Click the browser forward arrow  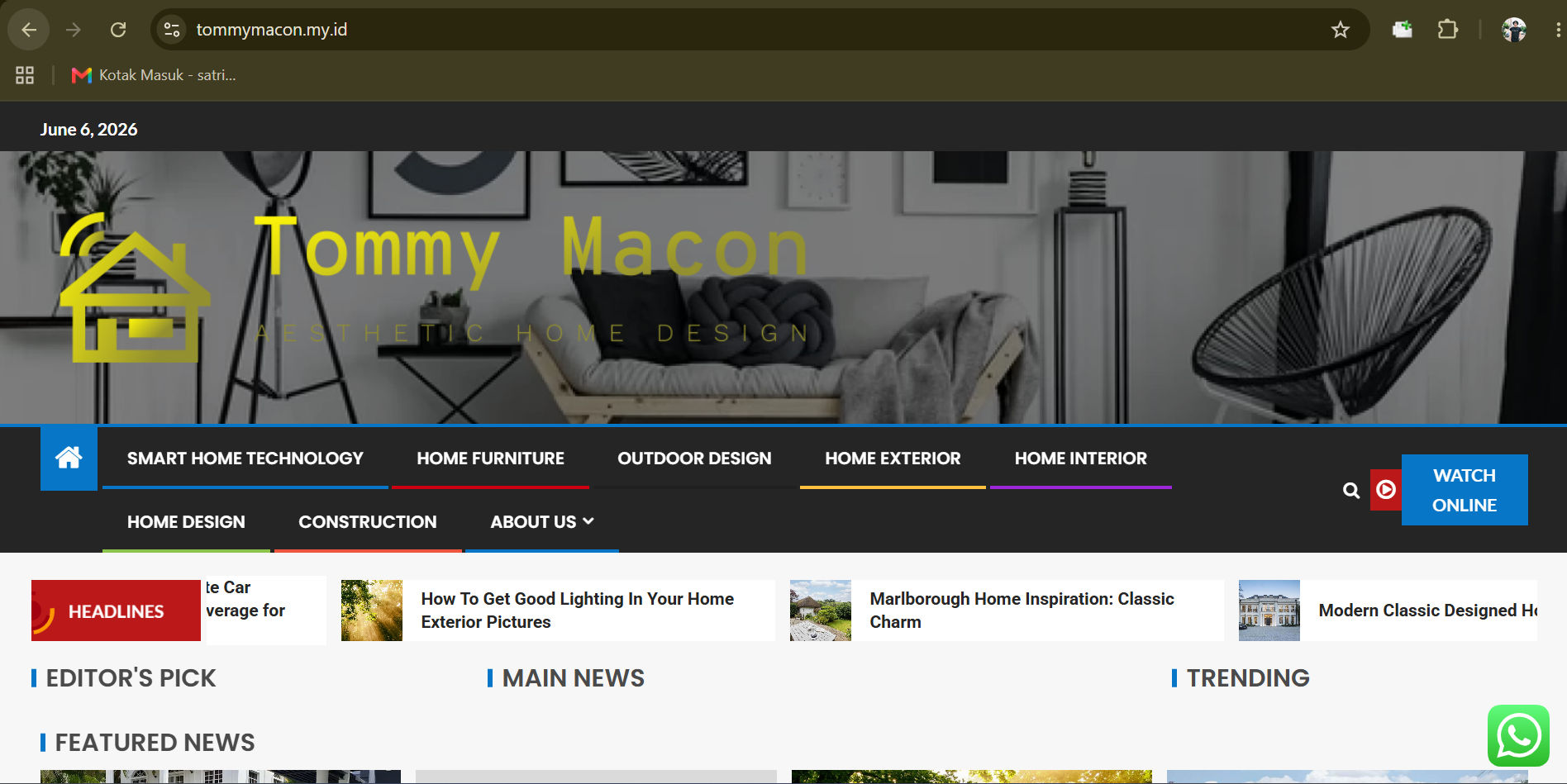tap(74, 30)
